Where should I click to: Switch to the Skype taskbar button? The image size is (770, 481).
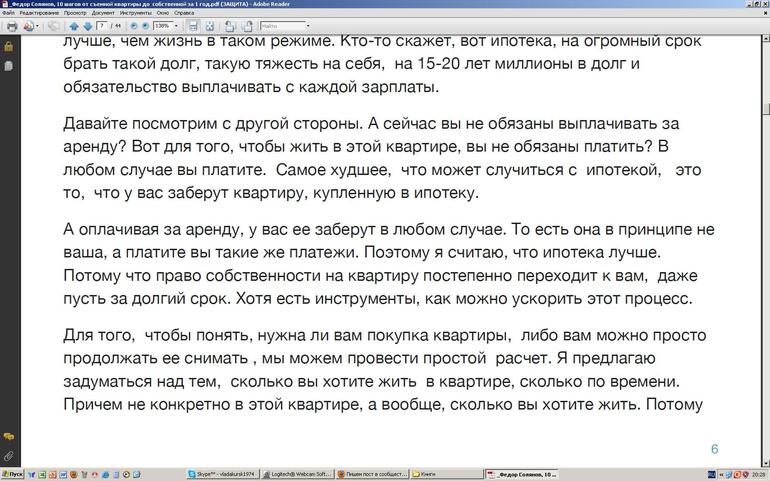(x=220, y=473)
